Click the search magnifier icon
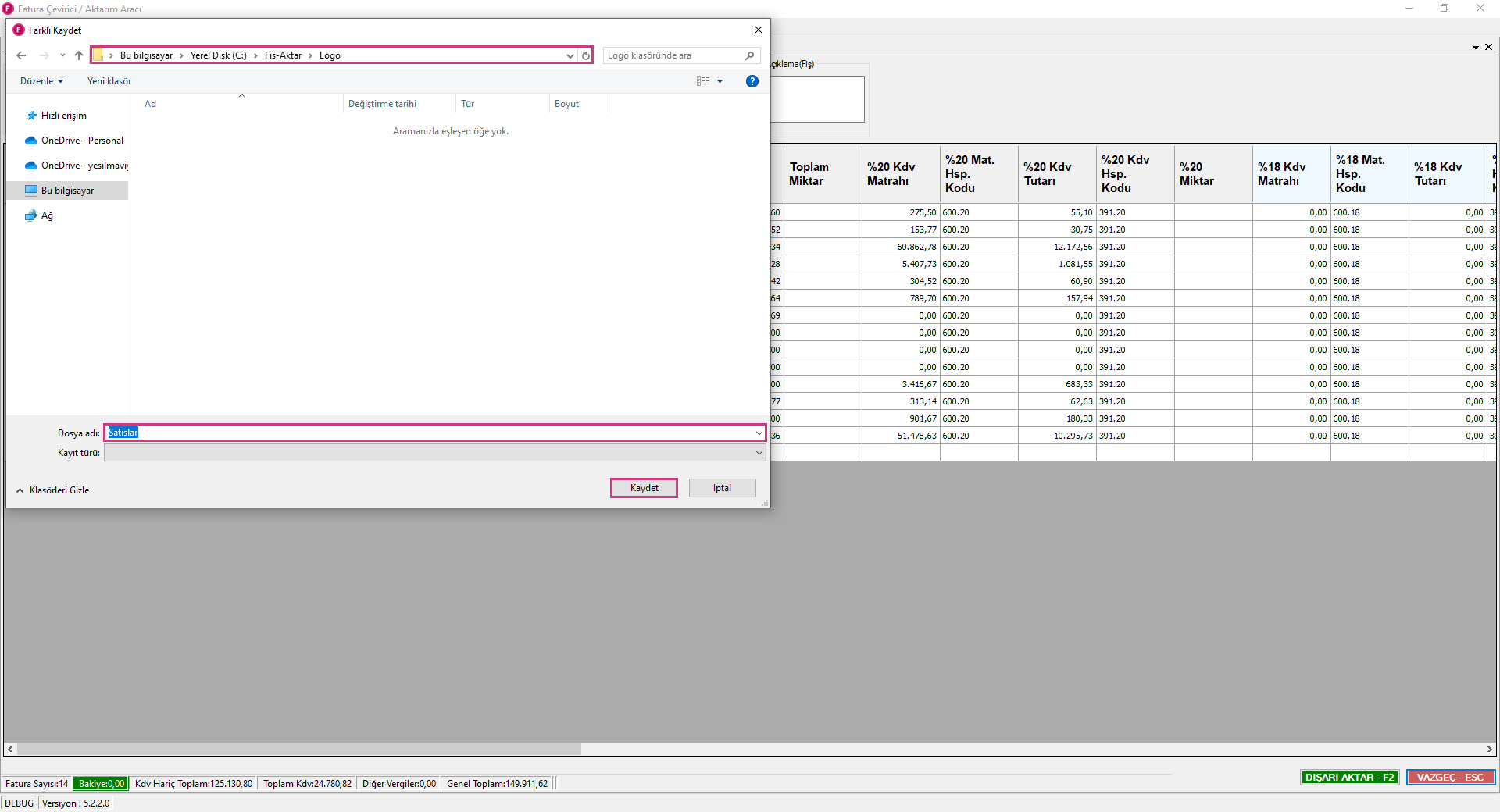 click(x=749, y=55)
